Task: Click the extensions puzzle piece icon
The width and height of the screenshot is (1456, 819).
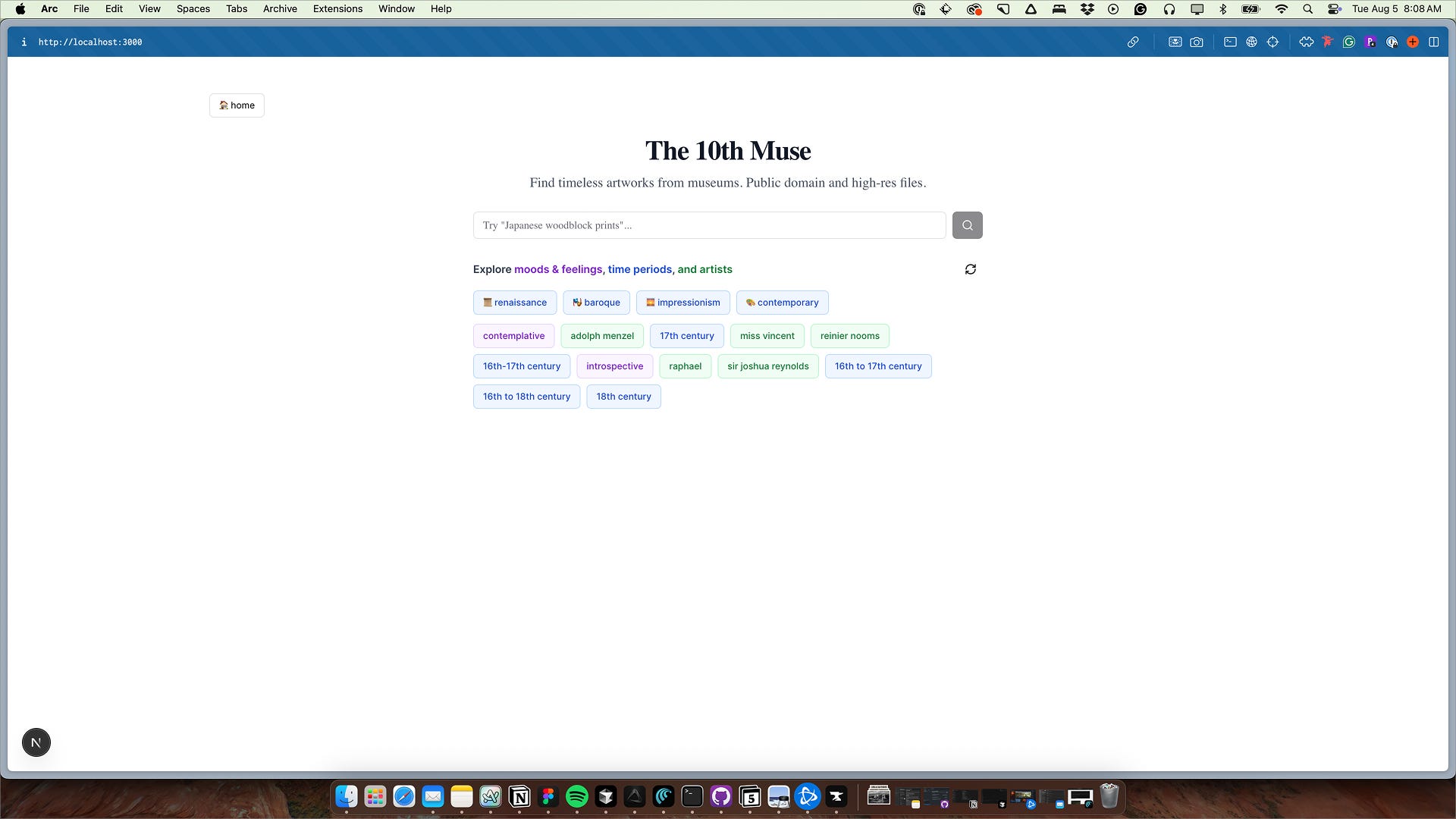Action: [1306, 42]
